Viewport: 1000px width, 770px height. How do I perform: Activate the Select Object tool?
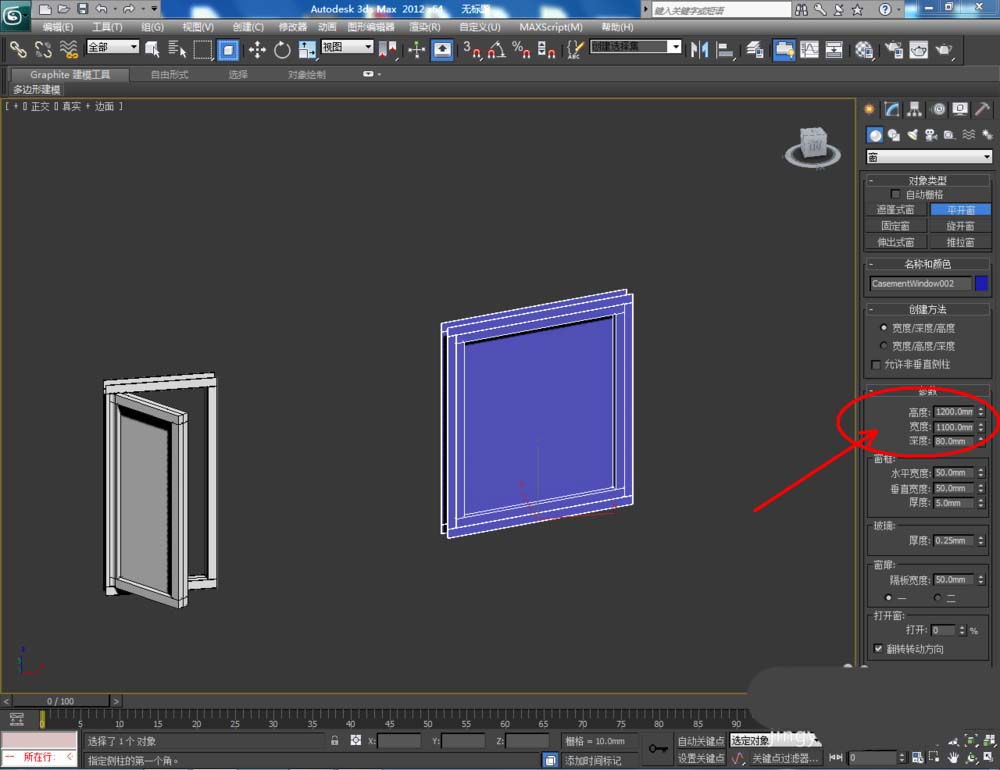[x=152, y=49]
